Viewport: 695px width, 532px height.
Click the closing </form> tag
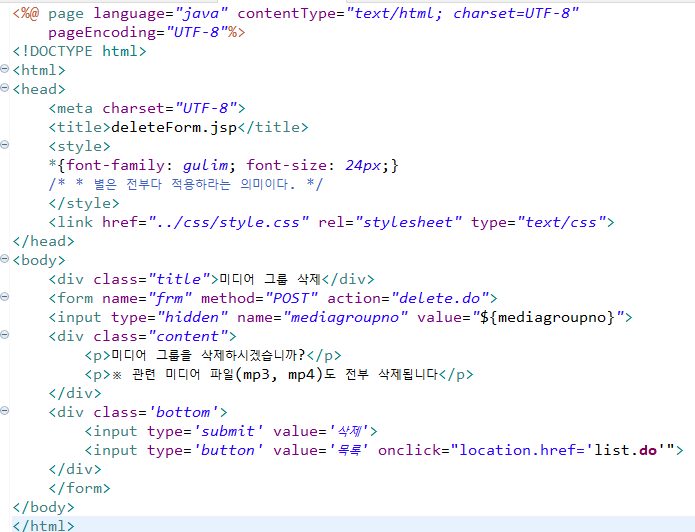(x=79, y=489)
